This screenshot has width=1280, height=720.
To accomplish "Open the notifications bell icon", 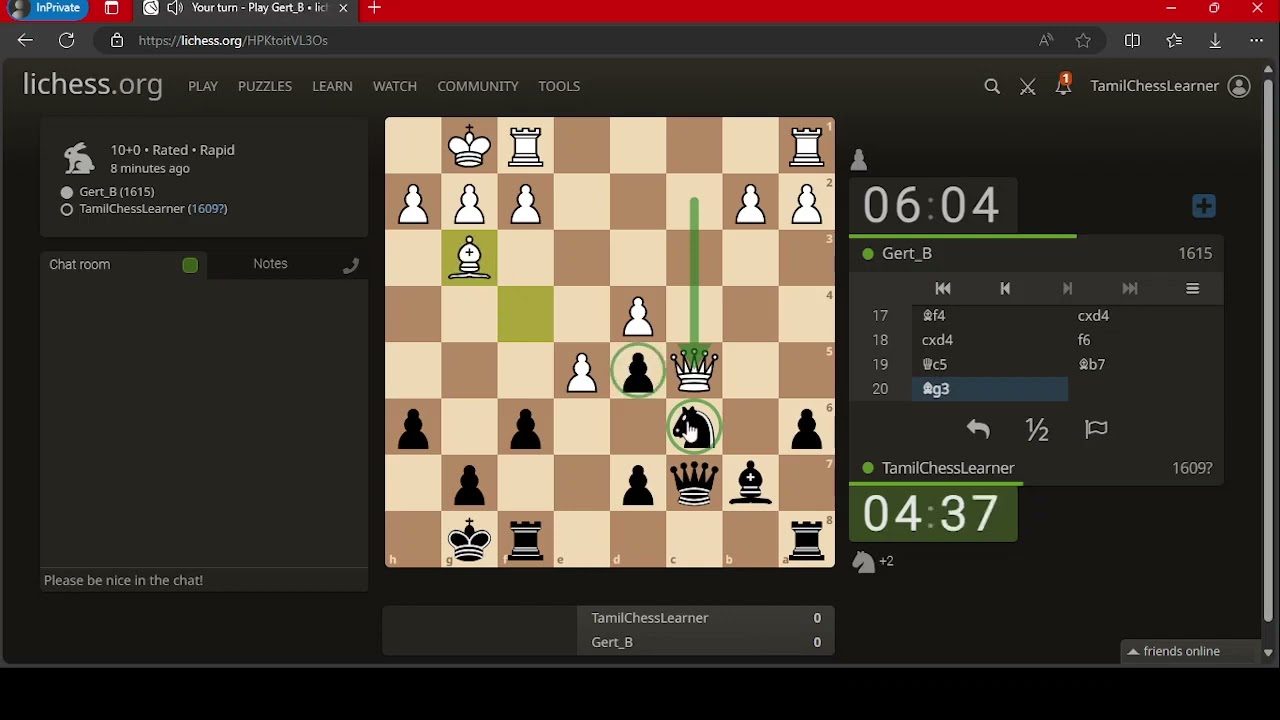I will tap(1063, 85).
